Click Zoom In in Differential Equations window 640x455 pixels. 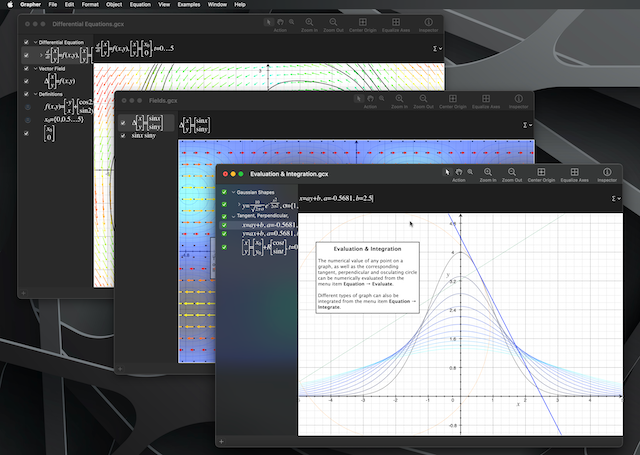(309, 24)
